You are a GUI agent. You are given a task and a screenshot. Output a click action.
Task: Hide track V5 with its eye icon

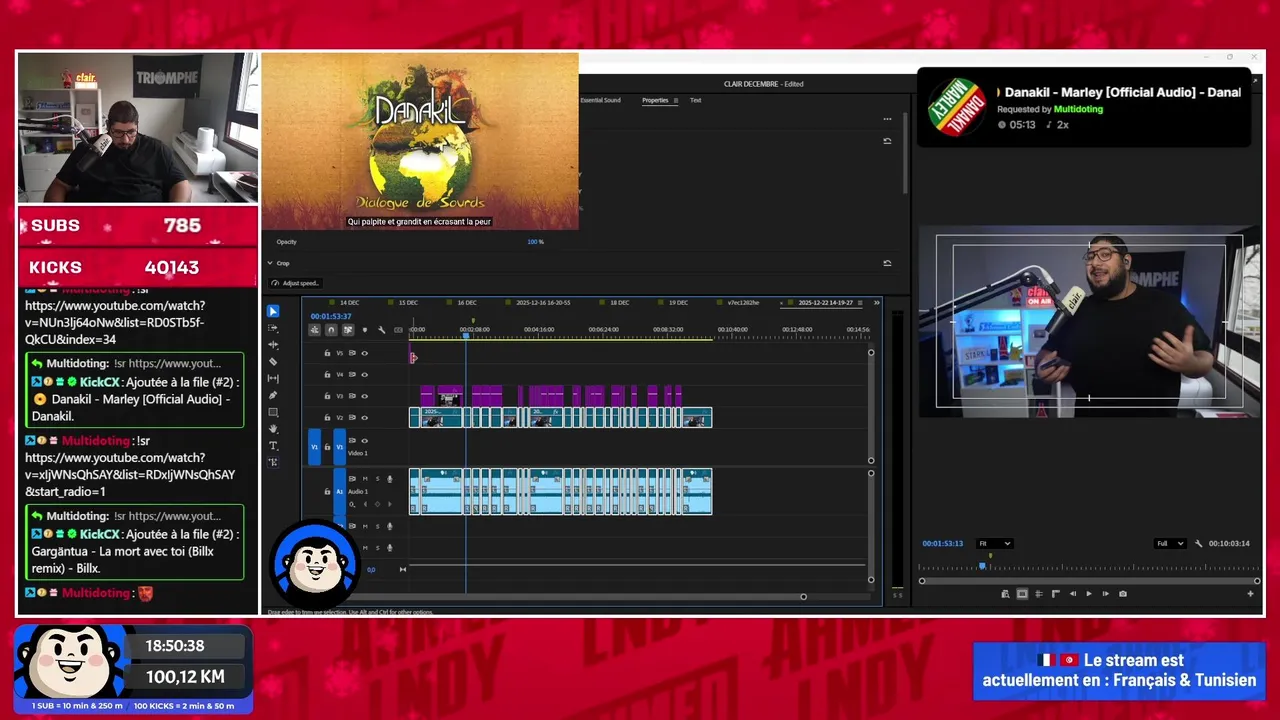(364, 353)
